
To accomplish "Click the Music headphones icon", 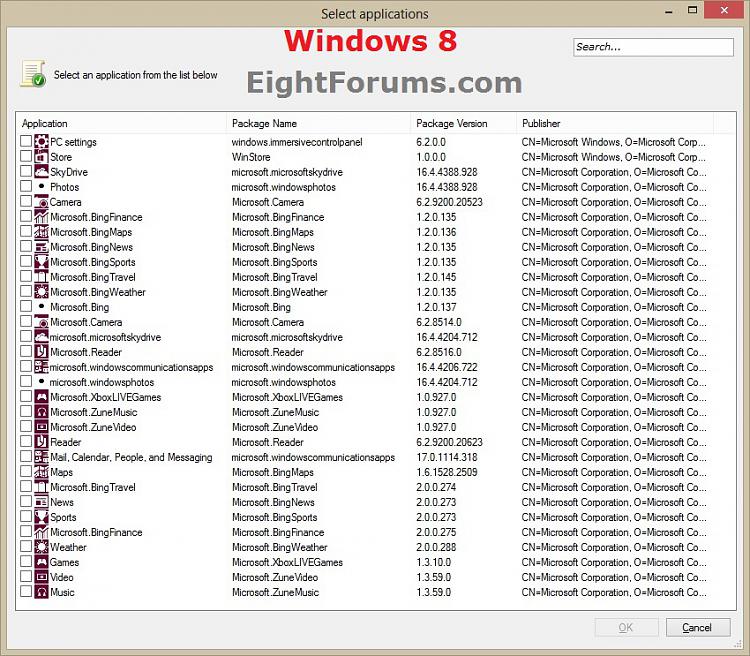I will click(41, 592).
